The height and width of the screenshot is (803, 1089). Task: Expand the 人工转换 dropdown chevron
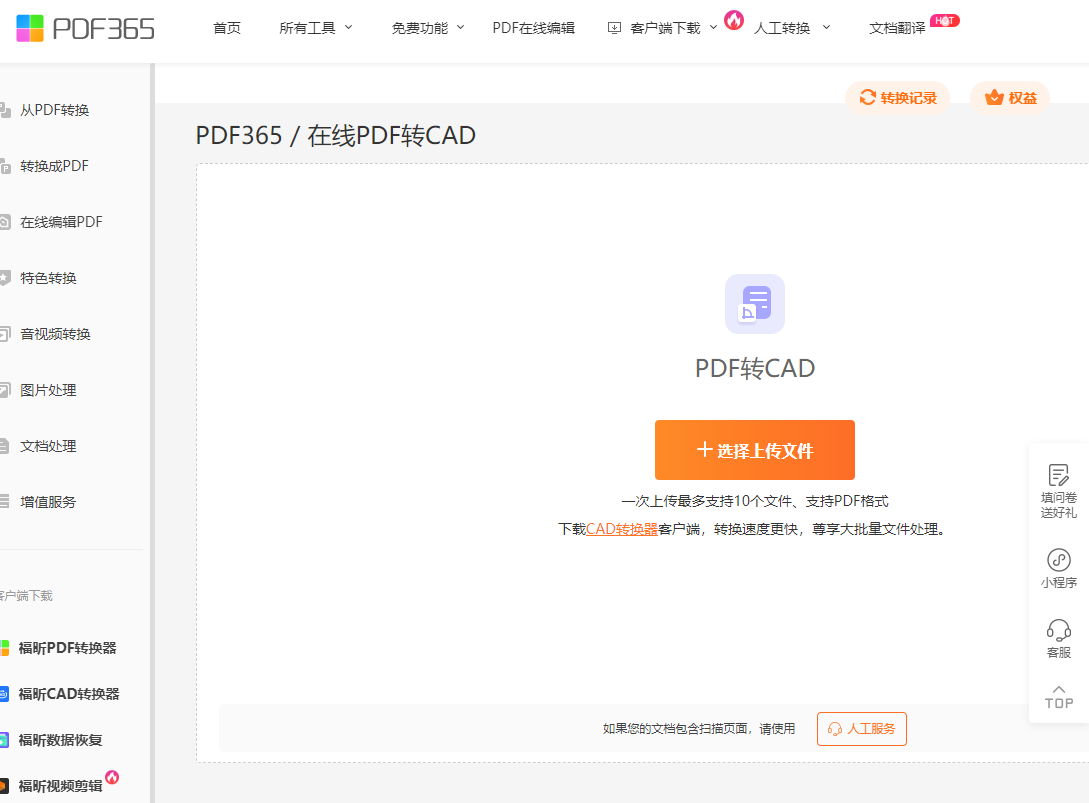(826, 28)
